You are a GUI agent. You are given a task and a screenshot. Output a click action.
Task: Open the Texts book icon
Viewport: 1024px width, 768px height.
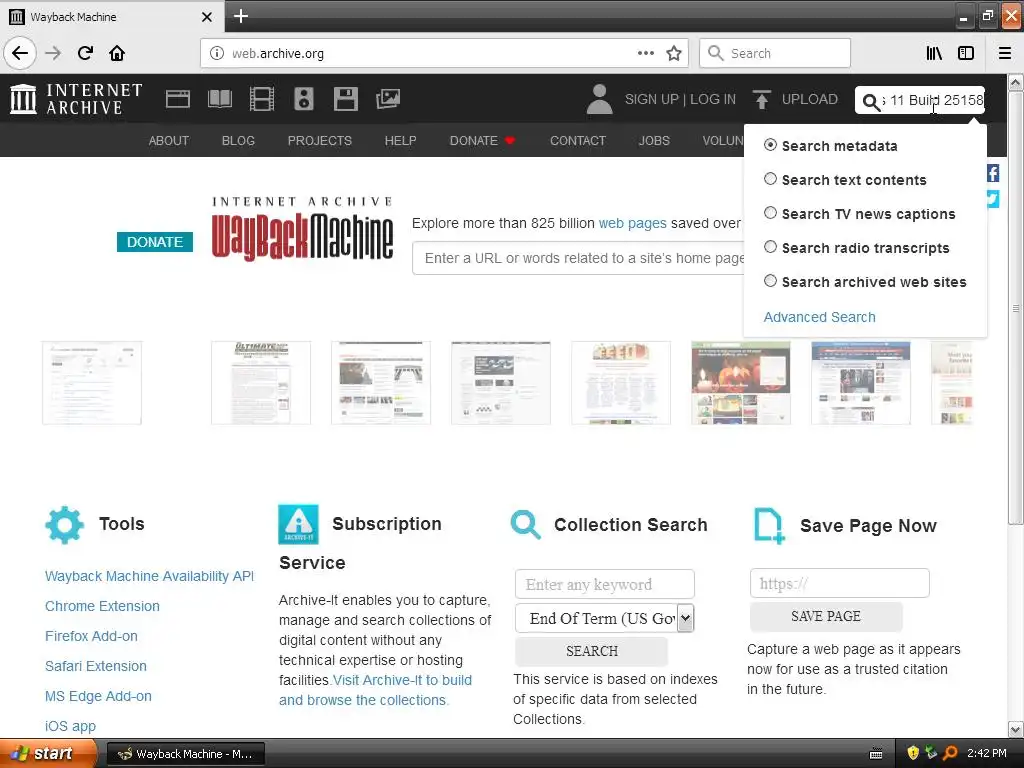point(219,99)
